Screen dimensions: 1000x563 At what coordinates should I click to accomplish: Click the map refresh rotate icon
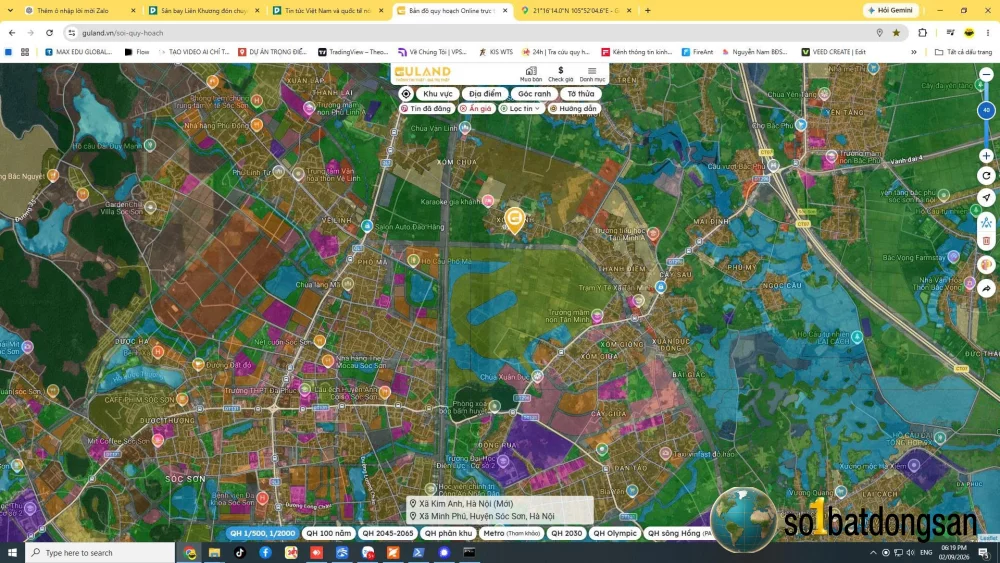(986, 175)
